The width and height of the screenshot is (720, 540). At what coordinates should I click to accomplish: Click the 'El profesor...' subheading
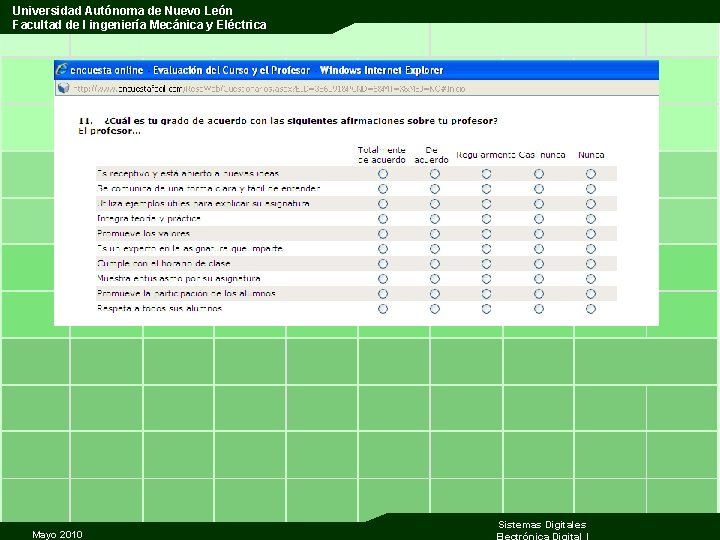pyautogui.click(x=109, y=131)
